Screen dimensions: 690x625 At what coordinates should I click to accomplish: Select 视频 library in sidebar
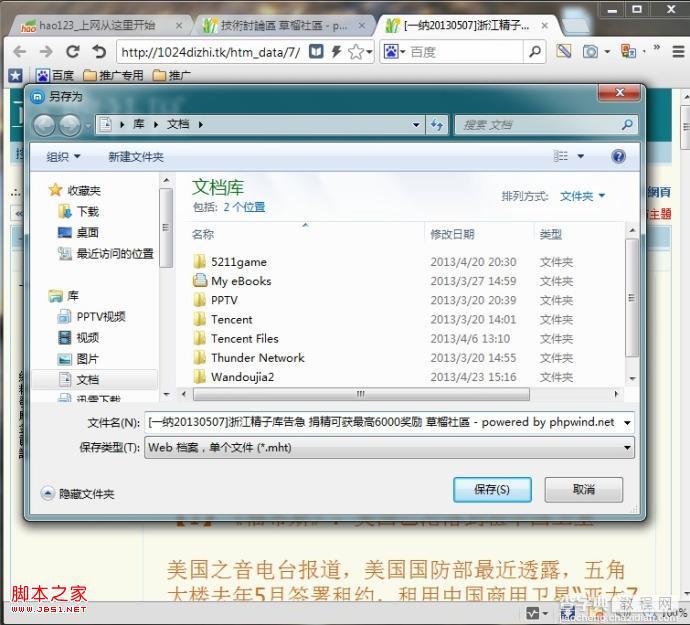[x=79, y=338]
